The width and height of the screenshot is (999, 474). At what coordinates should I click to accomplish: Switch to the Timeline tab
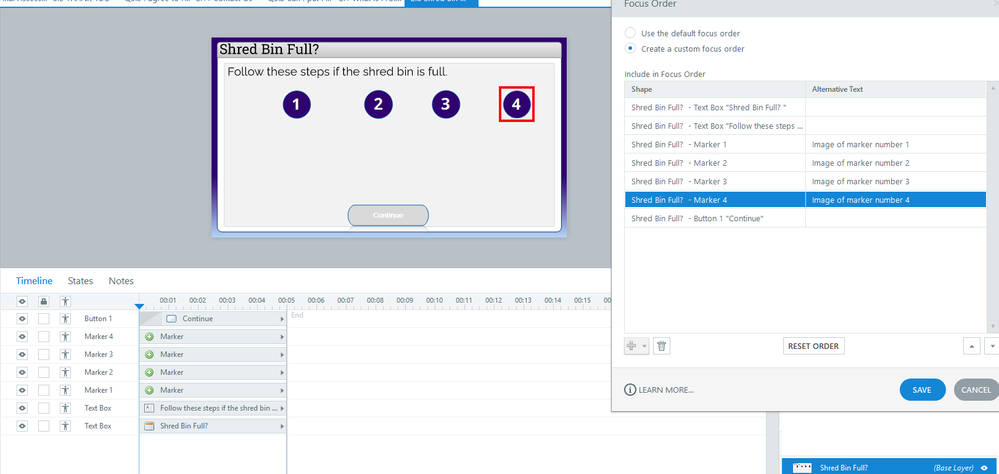pos(34,281)
